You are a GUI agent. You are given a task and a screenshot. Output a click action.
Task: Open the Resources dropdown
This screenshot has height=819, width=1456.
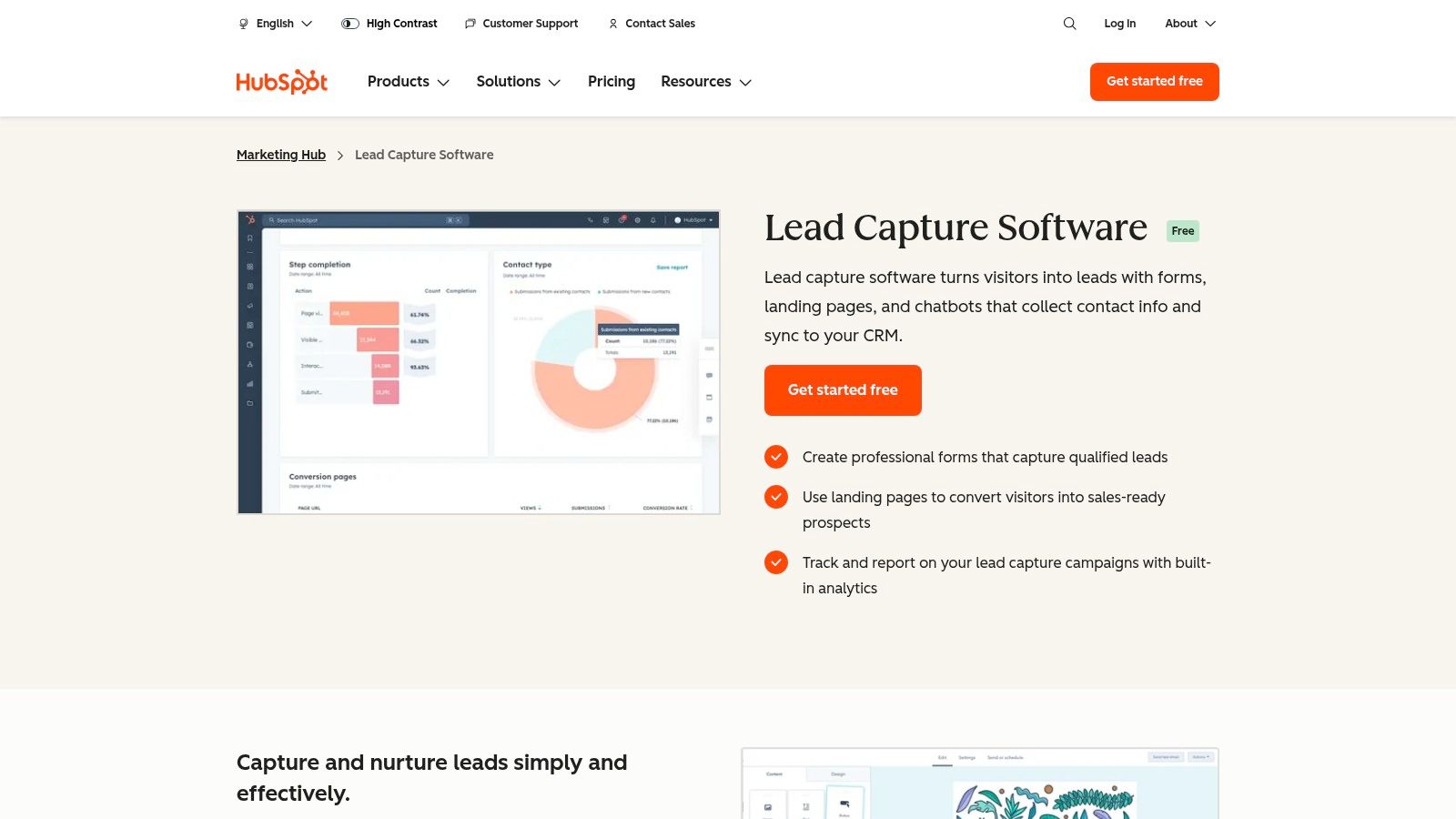[x=705, y=82]
